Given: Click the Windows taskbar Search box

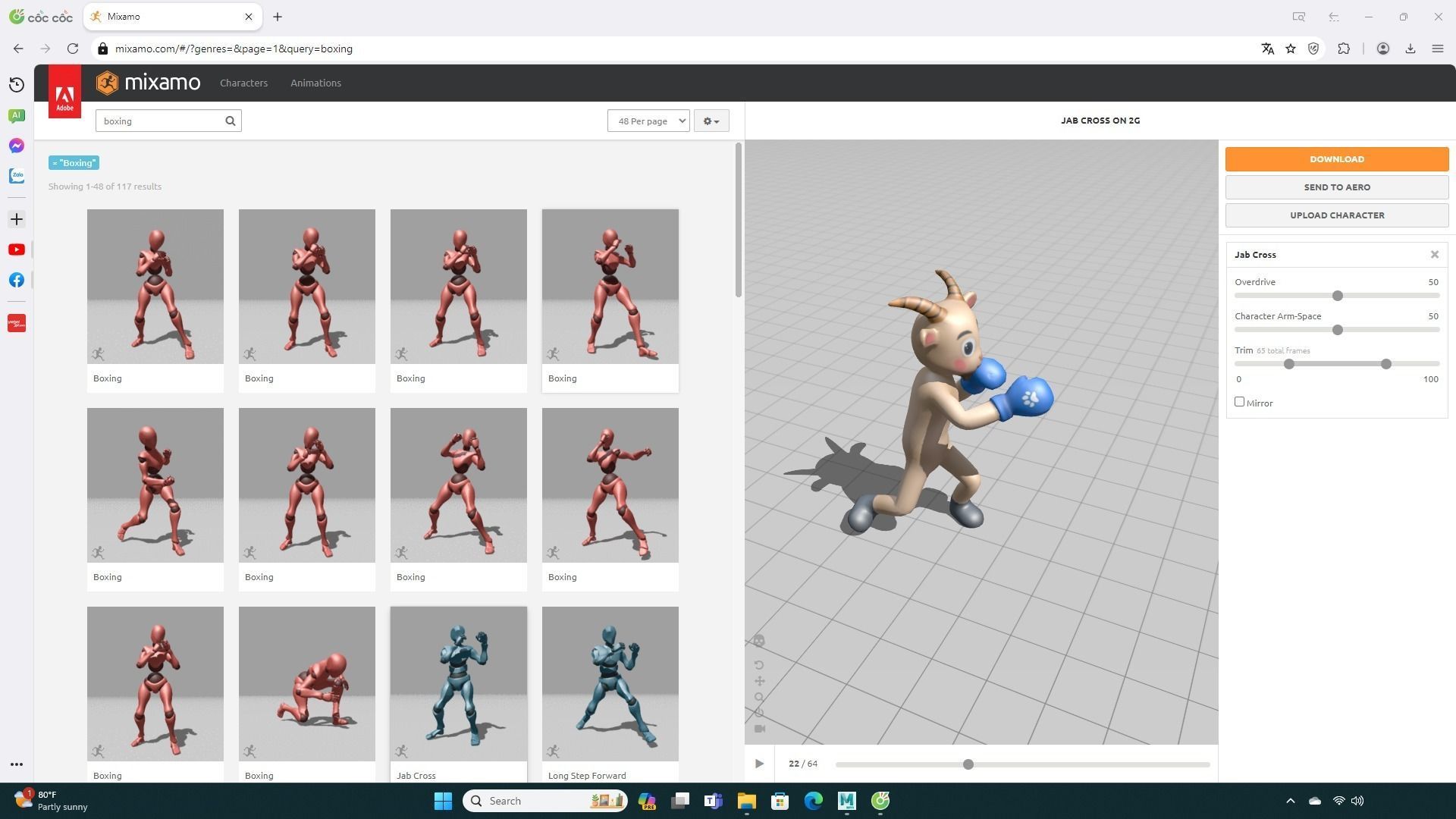Looking at the screenshot, I should click(x=545, y=801).
